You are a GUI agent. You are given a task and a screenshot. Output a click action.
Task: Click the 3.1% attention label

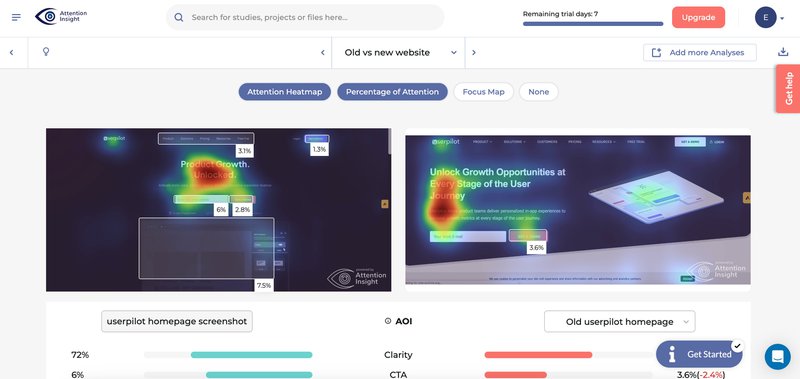[x=244, y=150]
